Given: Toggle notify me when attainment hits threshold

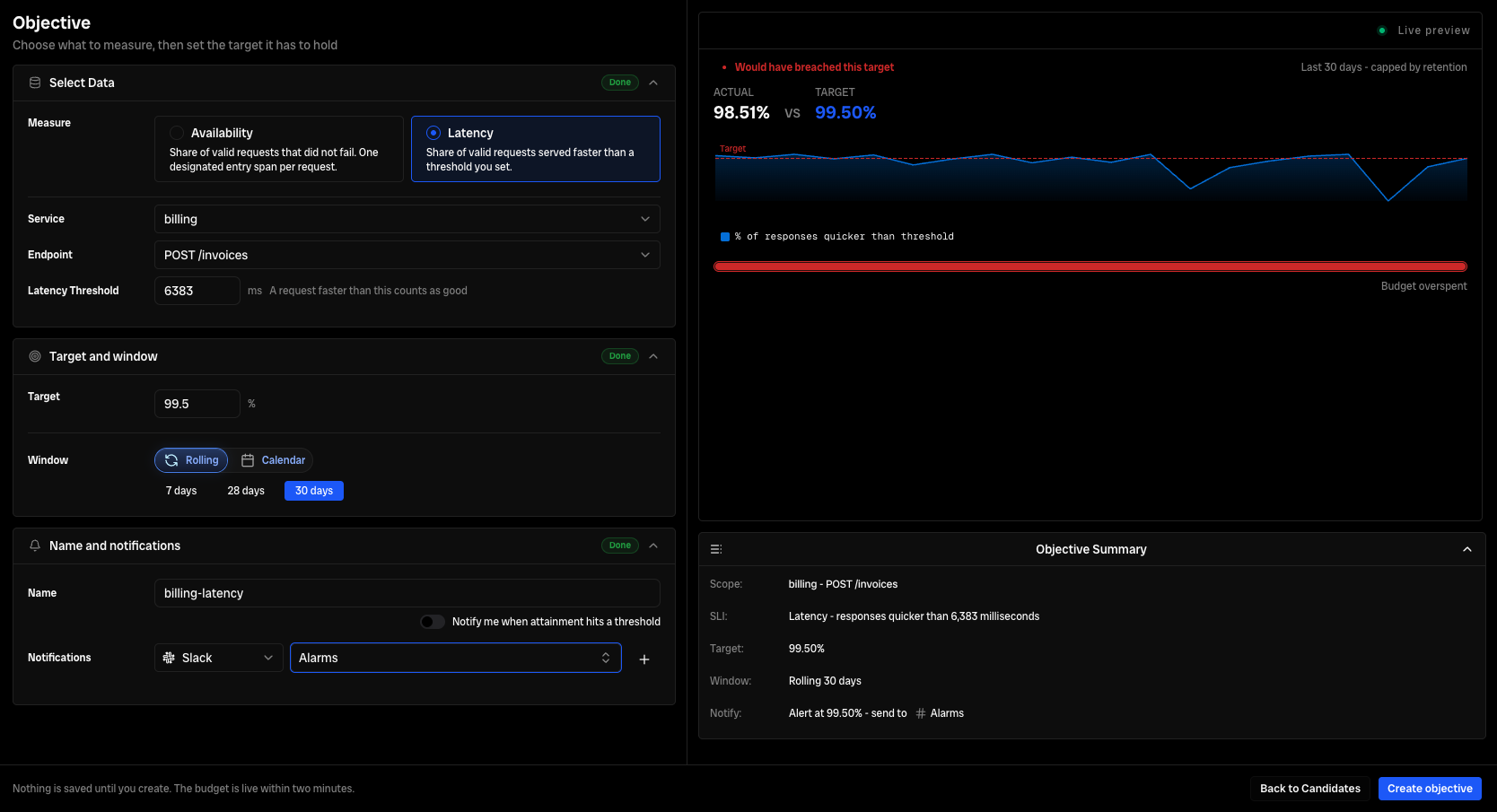Looking at the screenshot, I should click(x=433, y=622).
